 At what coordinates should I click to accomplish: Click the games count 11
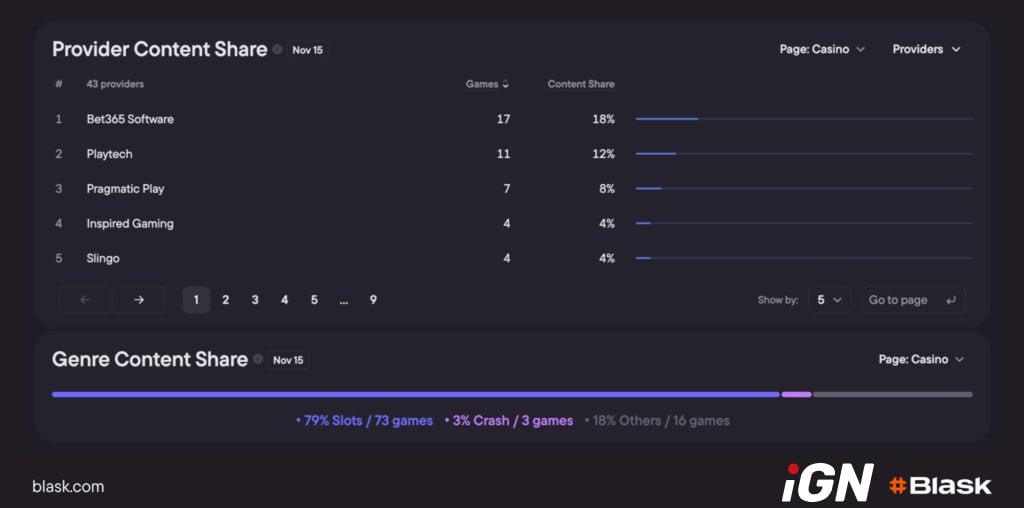[x=504, y=153]
